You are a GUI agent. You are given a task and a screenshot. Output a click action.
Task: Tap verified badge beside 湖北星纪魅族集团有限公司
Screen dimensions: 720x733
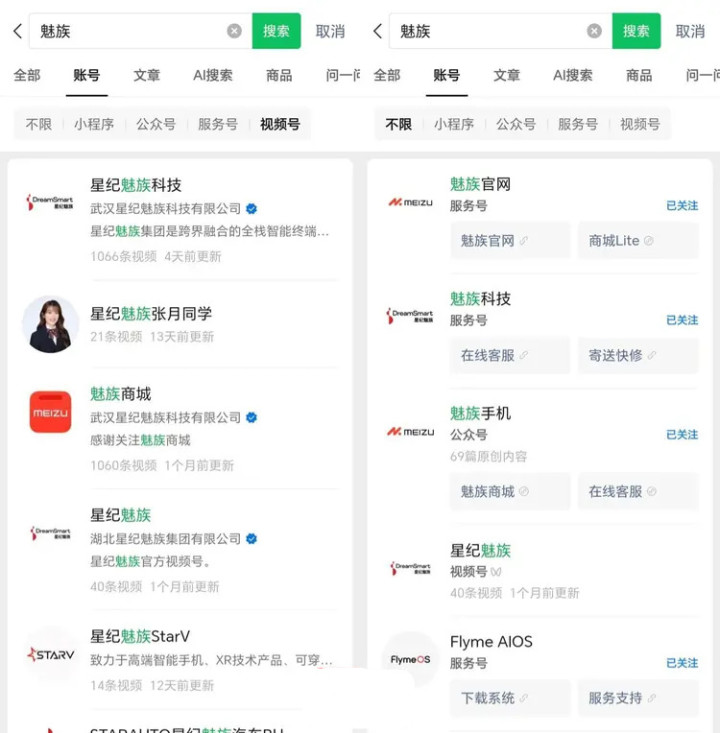pos(252,539)
